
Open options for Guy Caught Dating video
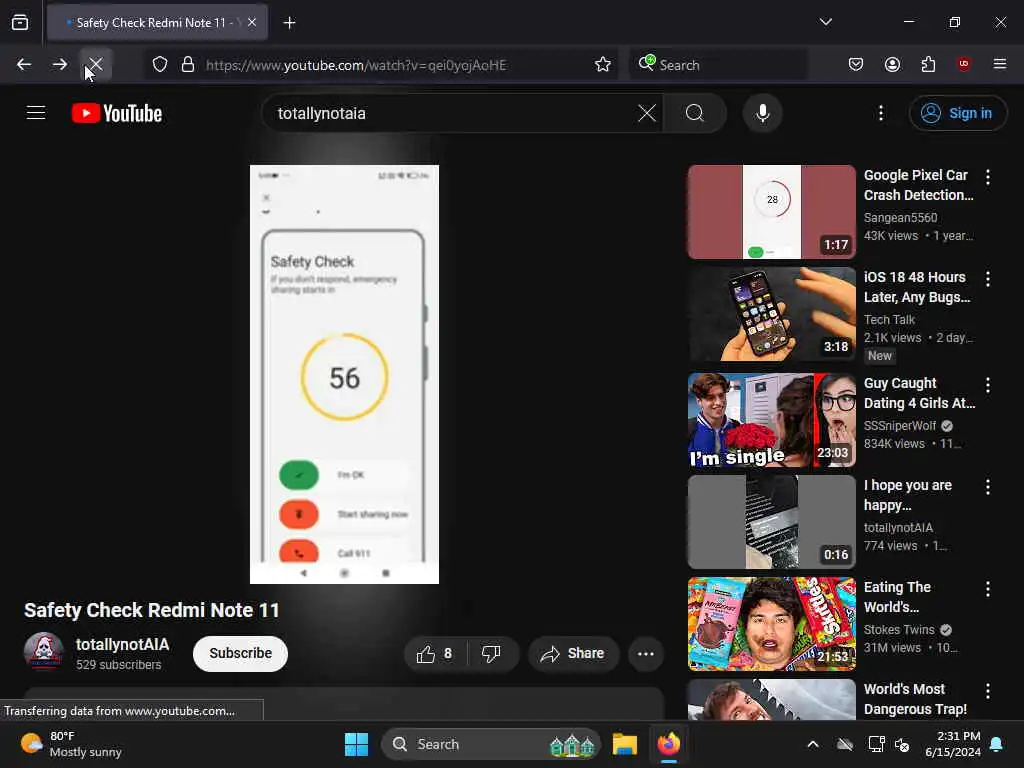pyautogui.click(x=988, y=385)
